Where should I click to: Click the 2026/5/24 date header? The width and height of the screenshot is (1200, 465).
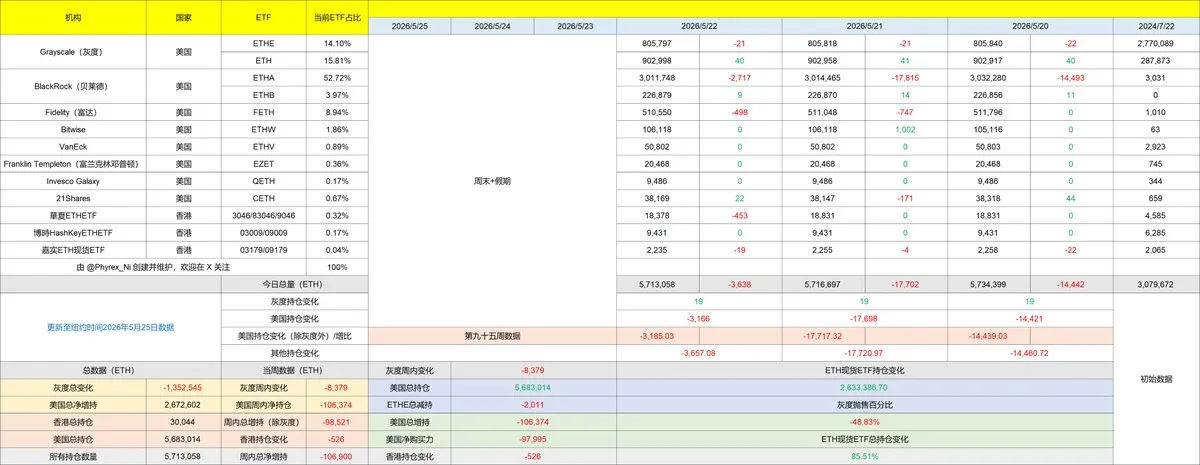[x=491, y=26]
